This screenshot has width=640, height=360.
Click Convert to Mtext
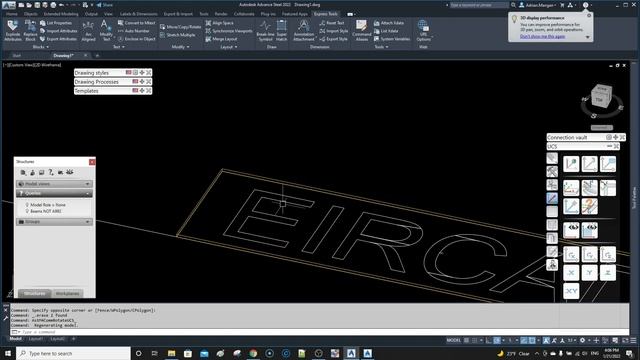(x=136, y=23)
